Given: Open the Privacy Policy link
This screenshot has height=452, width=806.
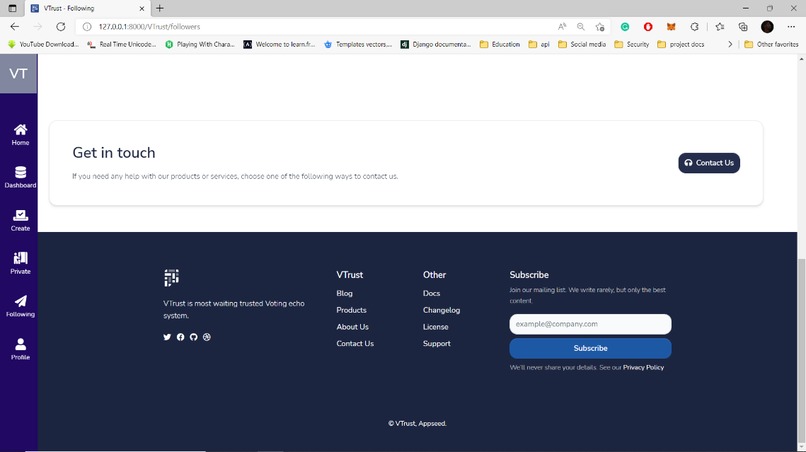Looking at the screenshot, I should coord(643,367).
